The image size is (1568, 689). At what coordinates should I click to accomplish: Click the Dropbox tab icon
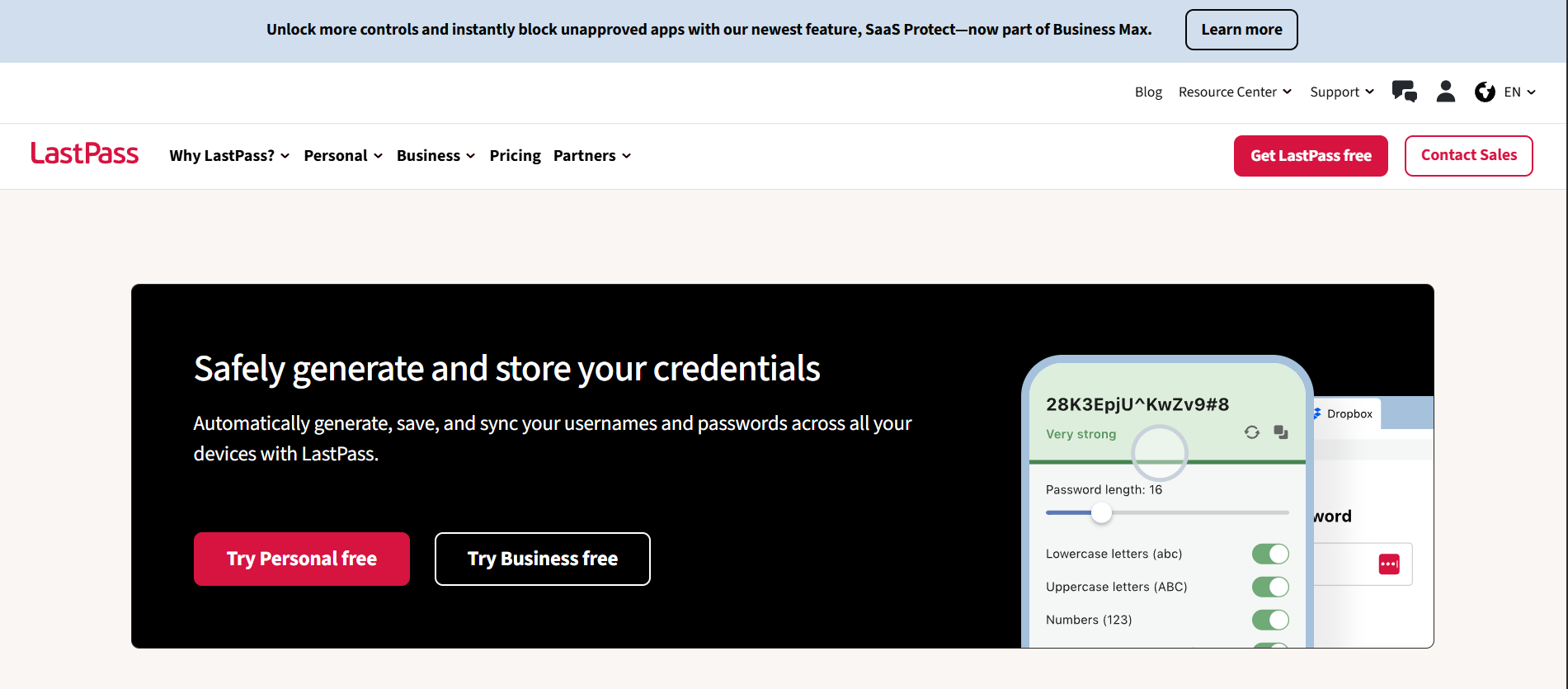pos(1317,413)
